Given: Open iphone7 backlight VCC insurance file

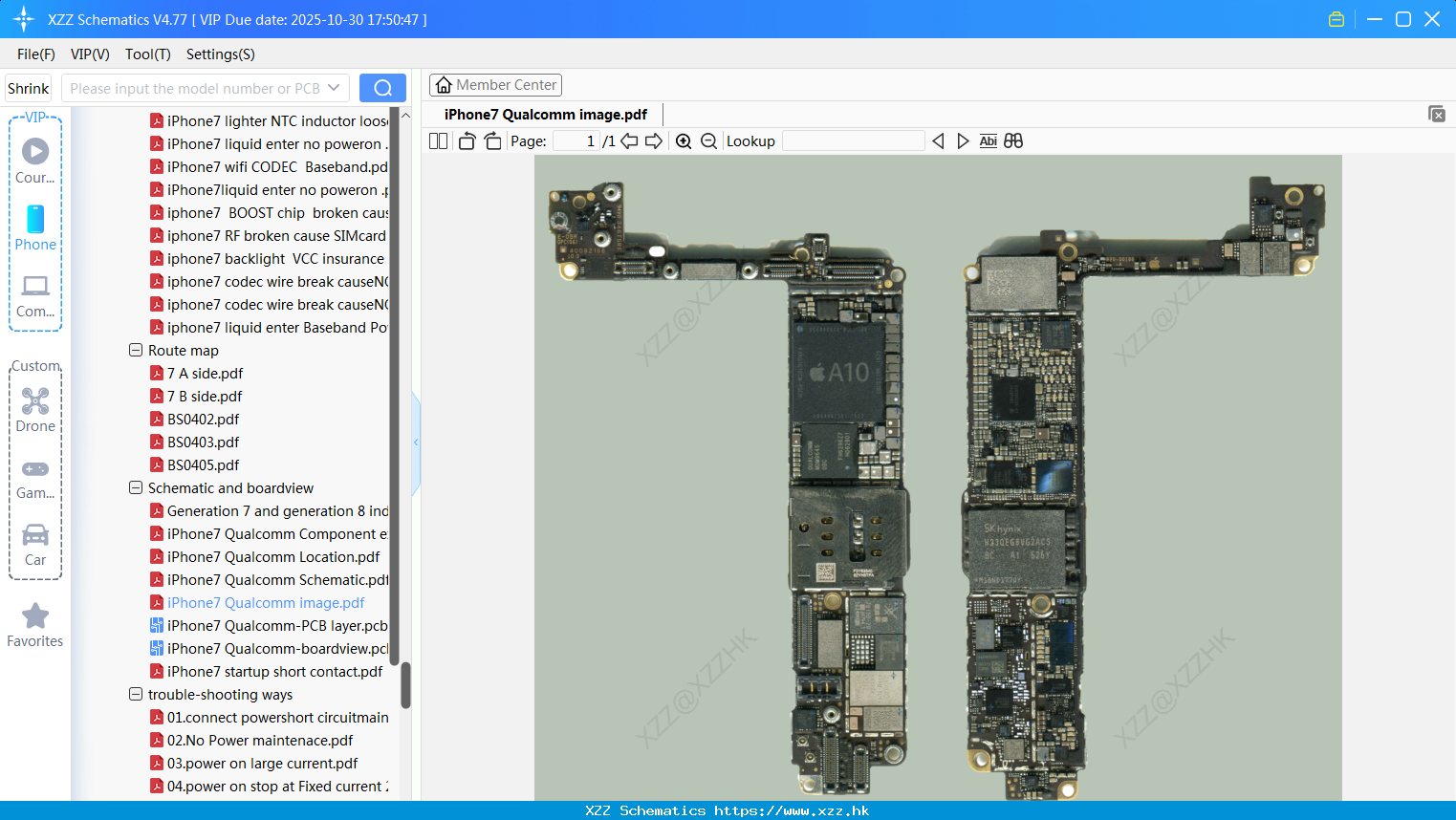Looking at the screenshot, I should (x=275, y=258).
